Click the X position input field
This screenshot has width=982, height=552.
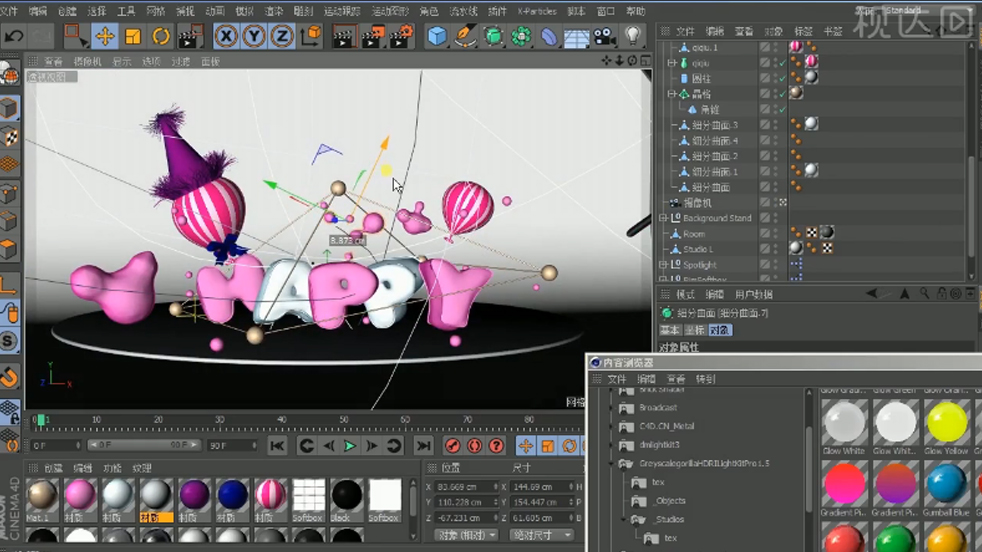click(x=465, y=487)
